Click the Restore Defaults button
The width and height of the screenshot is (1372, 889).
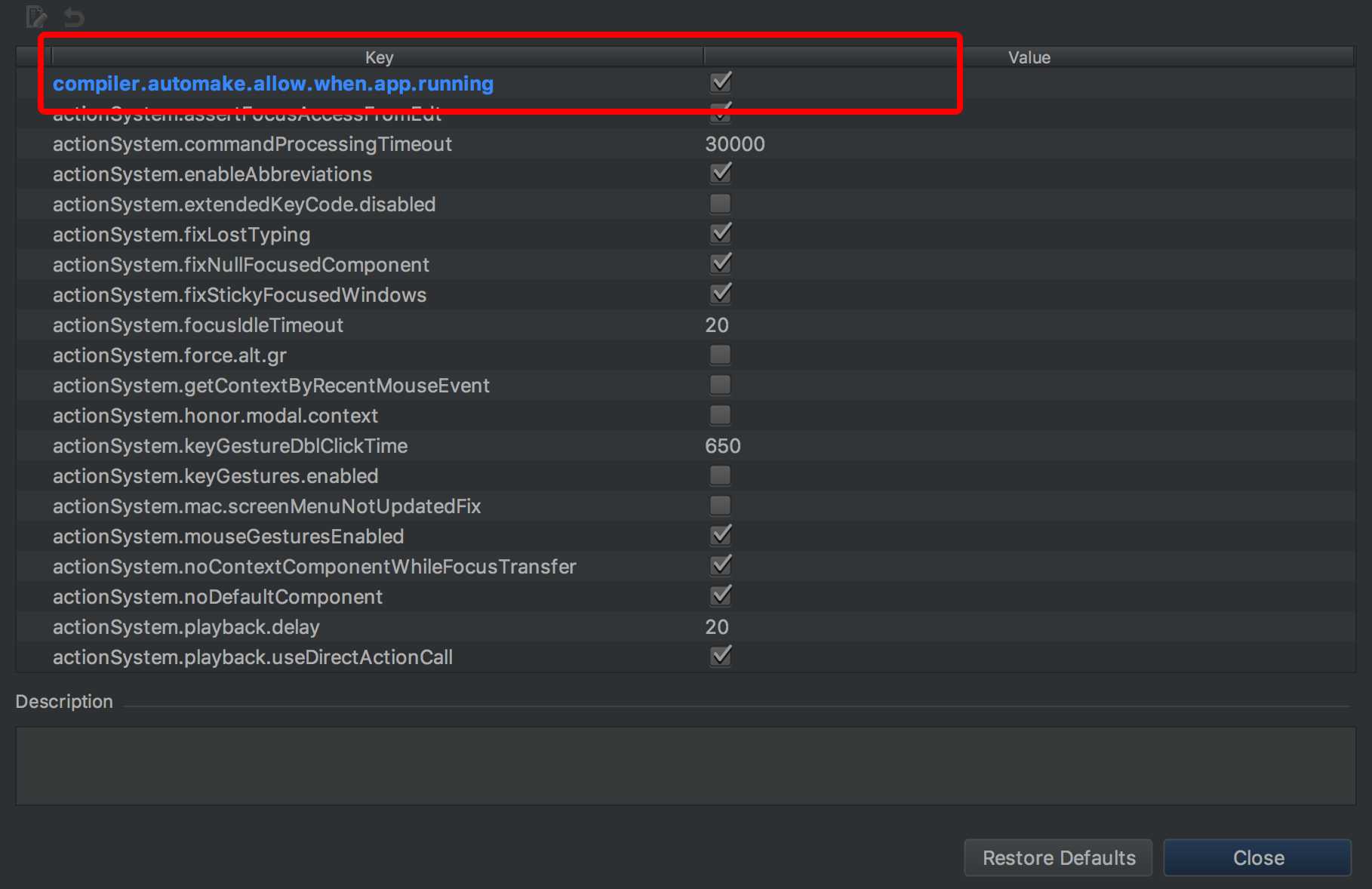coord(1058,857)
